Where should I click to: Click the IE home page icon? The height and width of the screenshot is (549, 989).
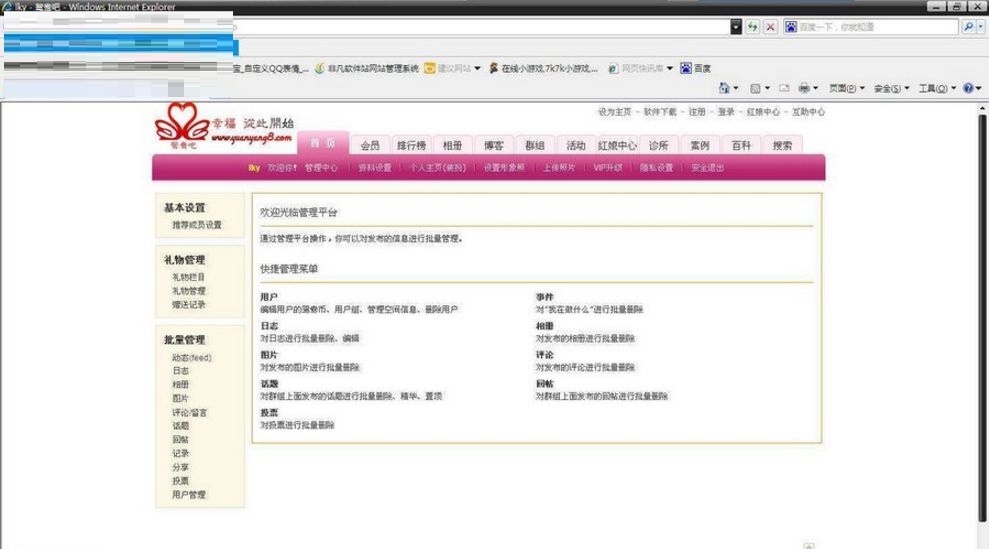[725, 88]
